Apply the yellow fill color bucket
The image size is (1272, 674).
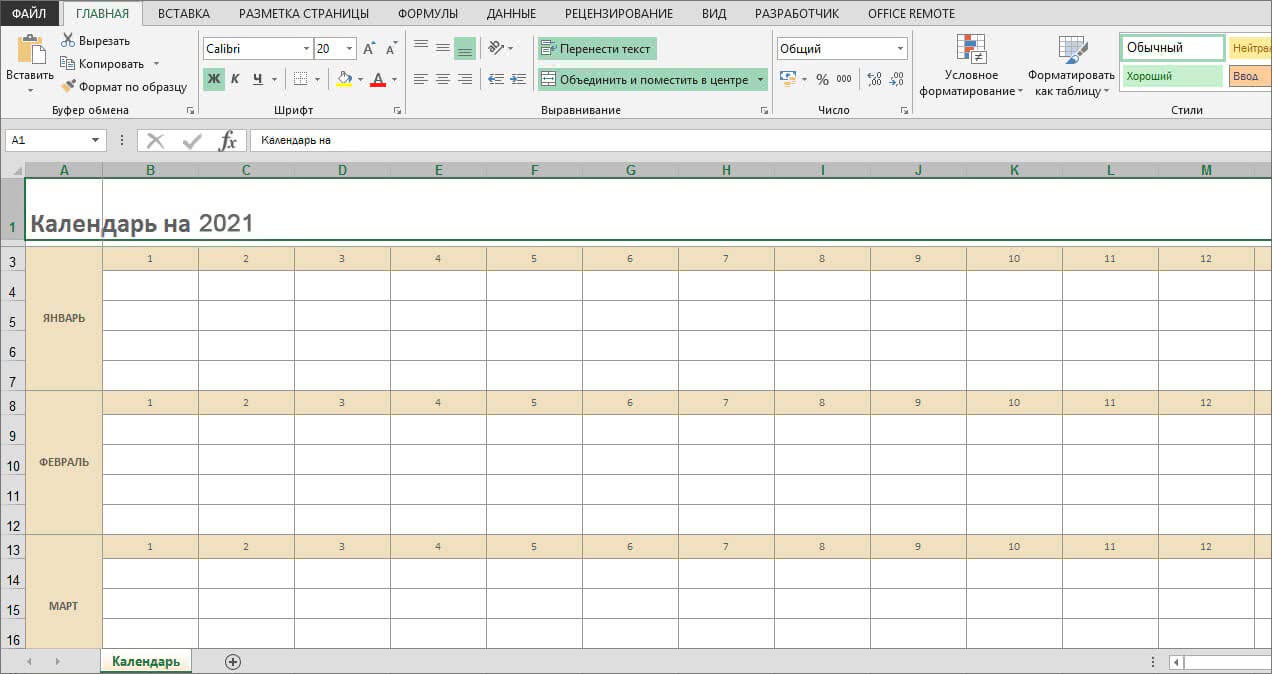pyautogui.click(x=344, y=79)
